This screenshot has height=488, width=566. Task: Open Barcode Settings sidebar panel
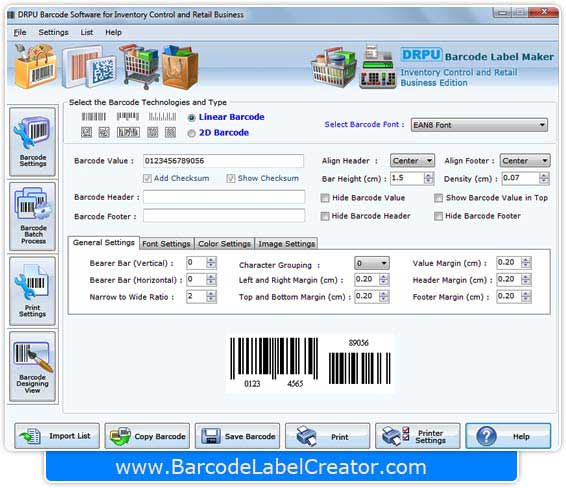pyautogui.click(x=32, y=141)
